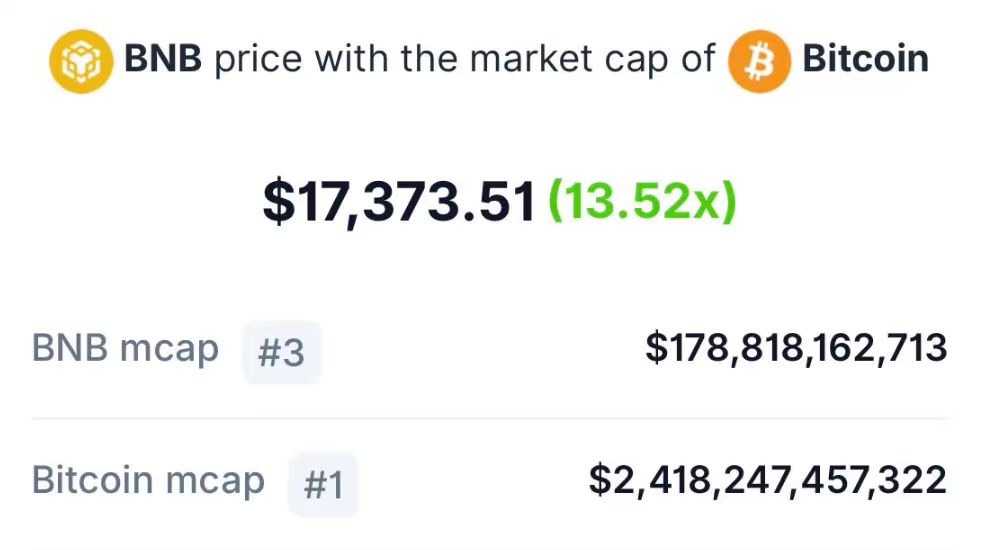Click the word 'of' before Bitcoin logo
Image resolution: width=983 pixels, height=550 pixels.
coord(698,58)
